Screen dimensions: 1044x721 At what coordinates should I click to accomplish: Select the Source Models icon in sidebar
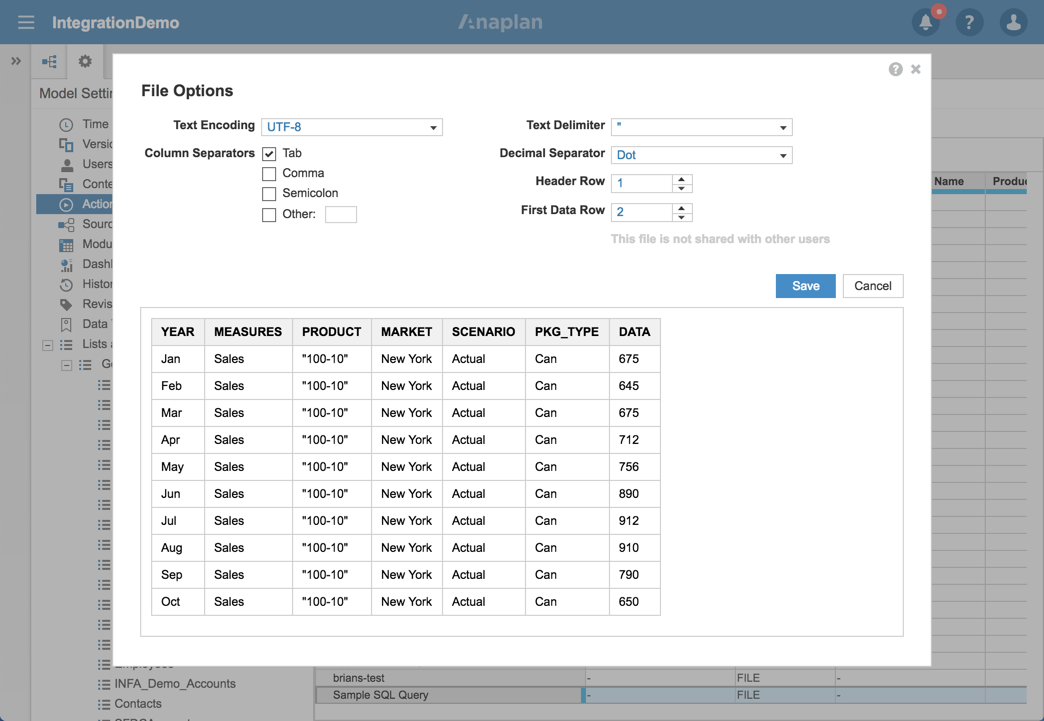[66, 224]
